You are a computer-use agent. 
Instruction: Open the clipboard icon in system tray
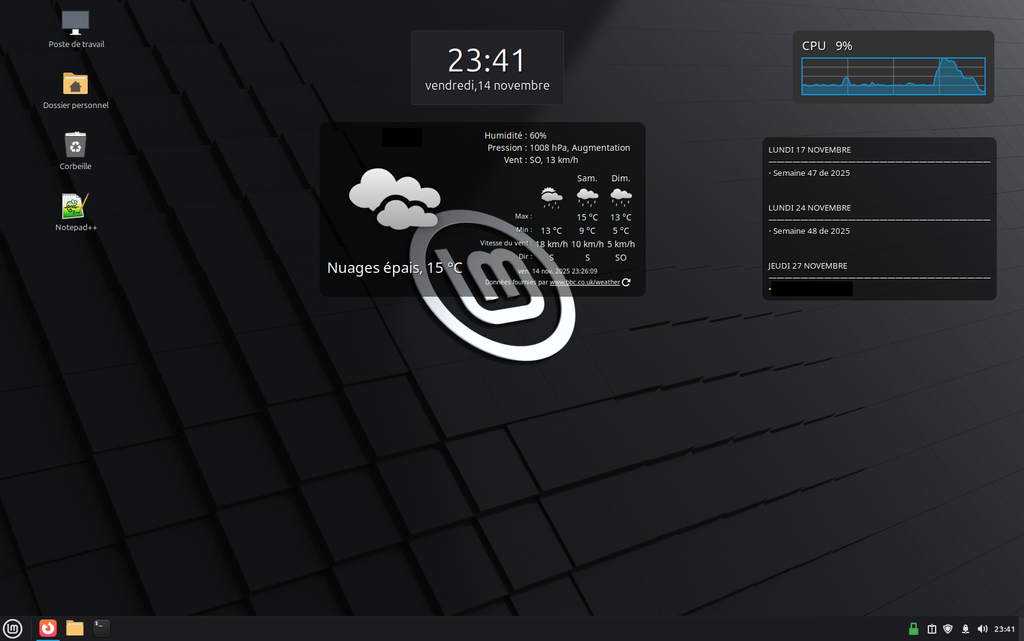931,629
